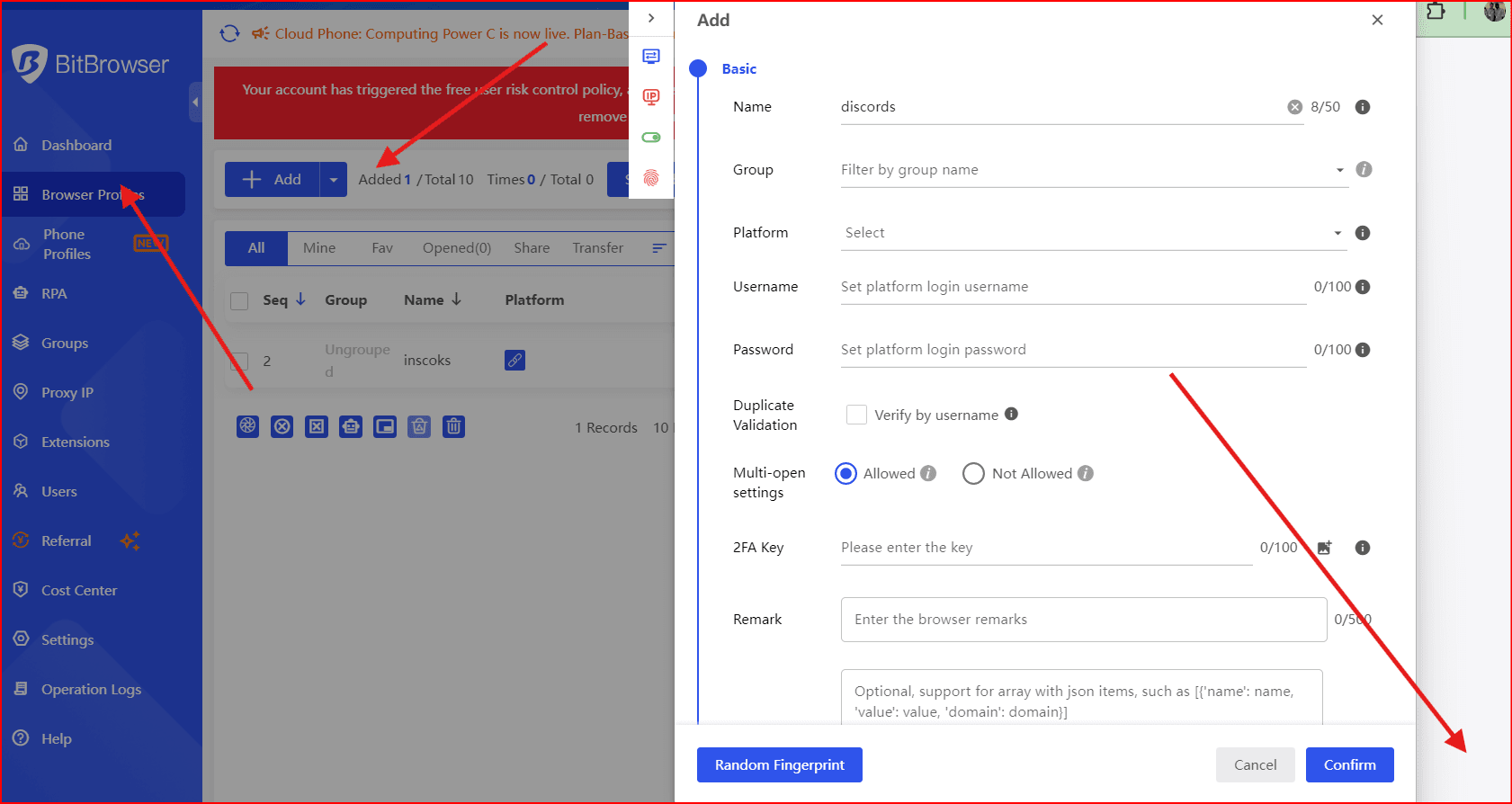1512x804 pixels.
Task: Click the Random Fingerprint button
Action: click(x=779, y=765)
